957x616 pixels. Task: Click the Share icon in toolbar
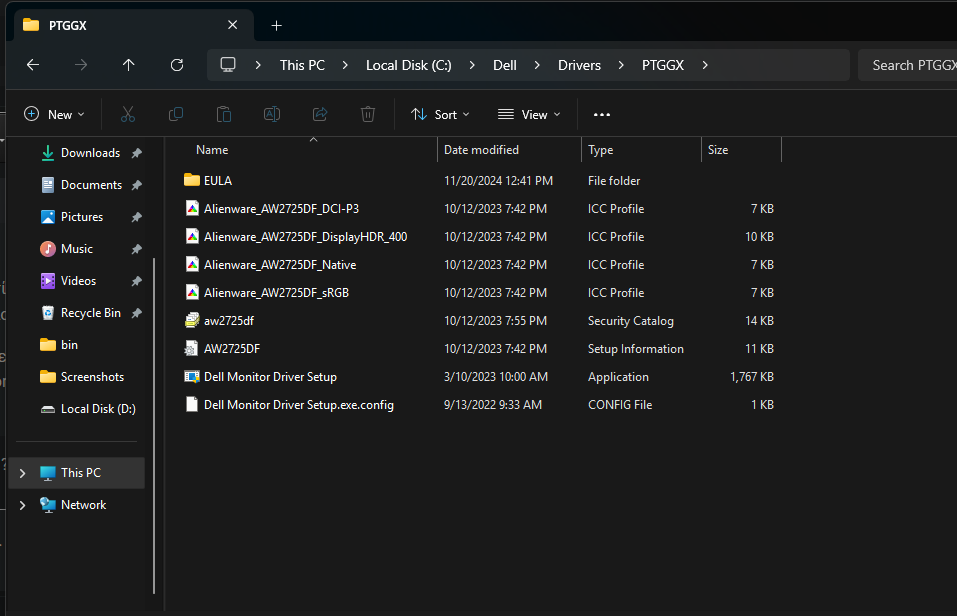(320, 114)
